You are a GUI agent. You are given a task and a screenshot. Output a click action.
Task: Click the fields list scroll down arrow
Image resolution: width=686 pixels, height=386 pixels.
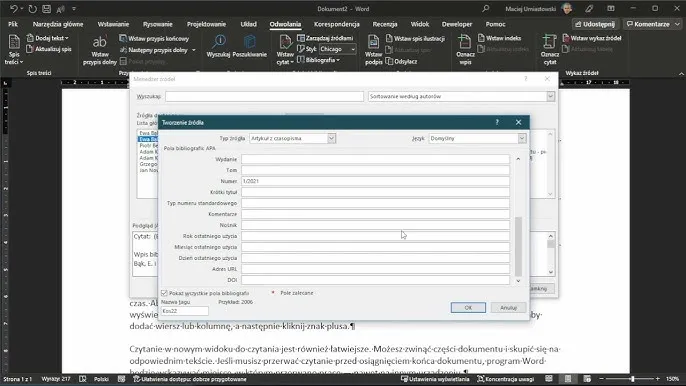[518, 281]
